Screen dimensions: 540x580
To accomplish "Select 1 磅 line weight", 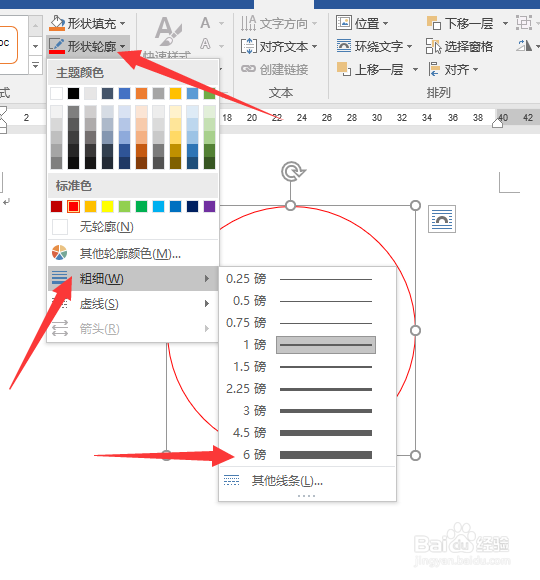I will pos(307,345).
